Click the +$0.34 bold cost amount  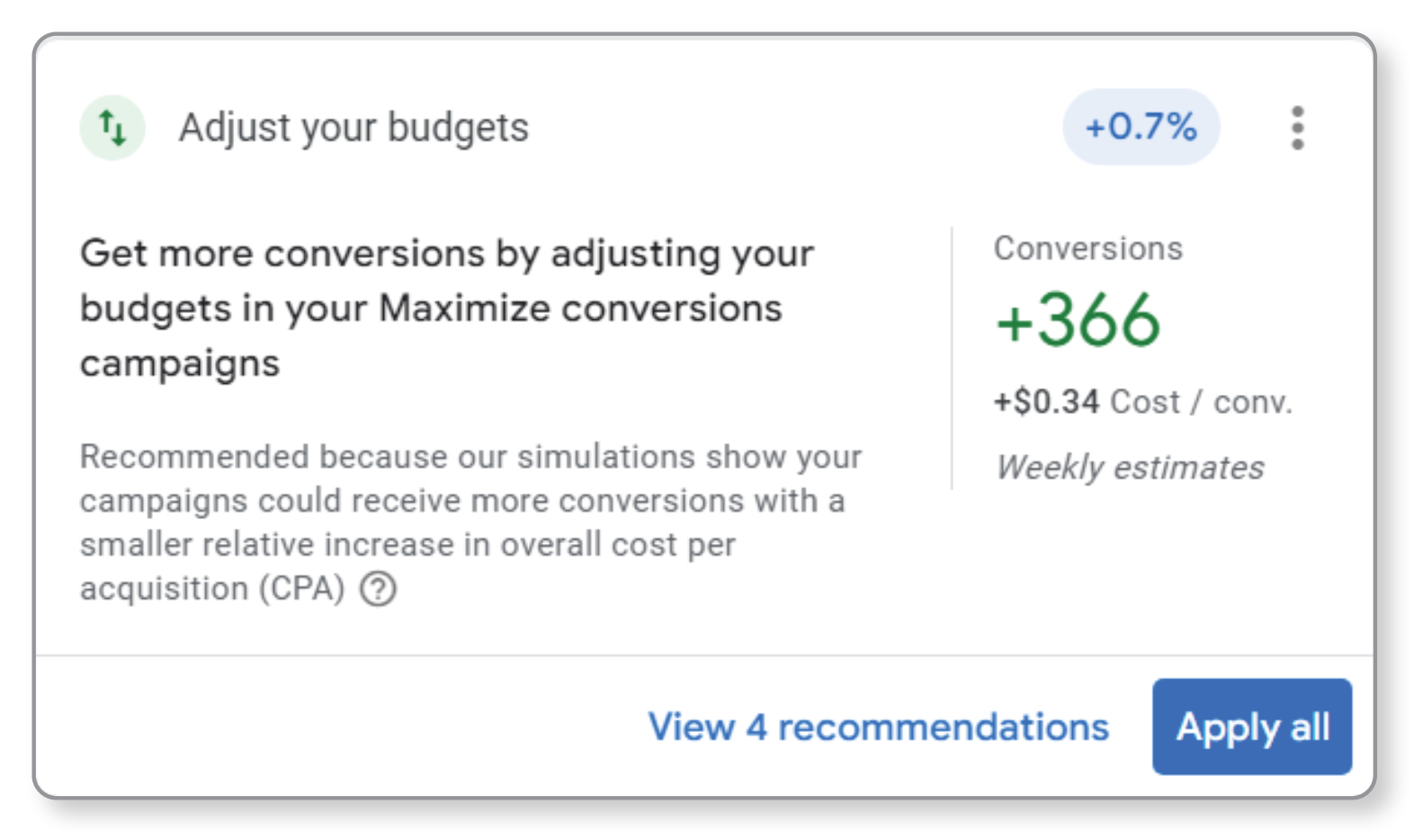[1047, 401]
